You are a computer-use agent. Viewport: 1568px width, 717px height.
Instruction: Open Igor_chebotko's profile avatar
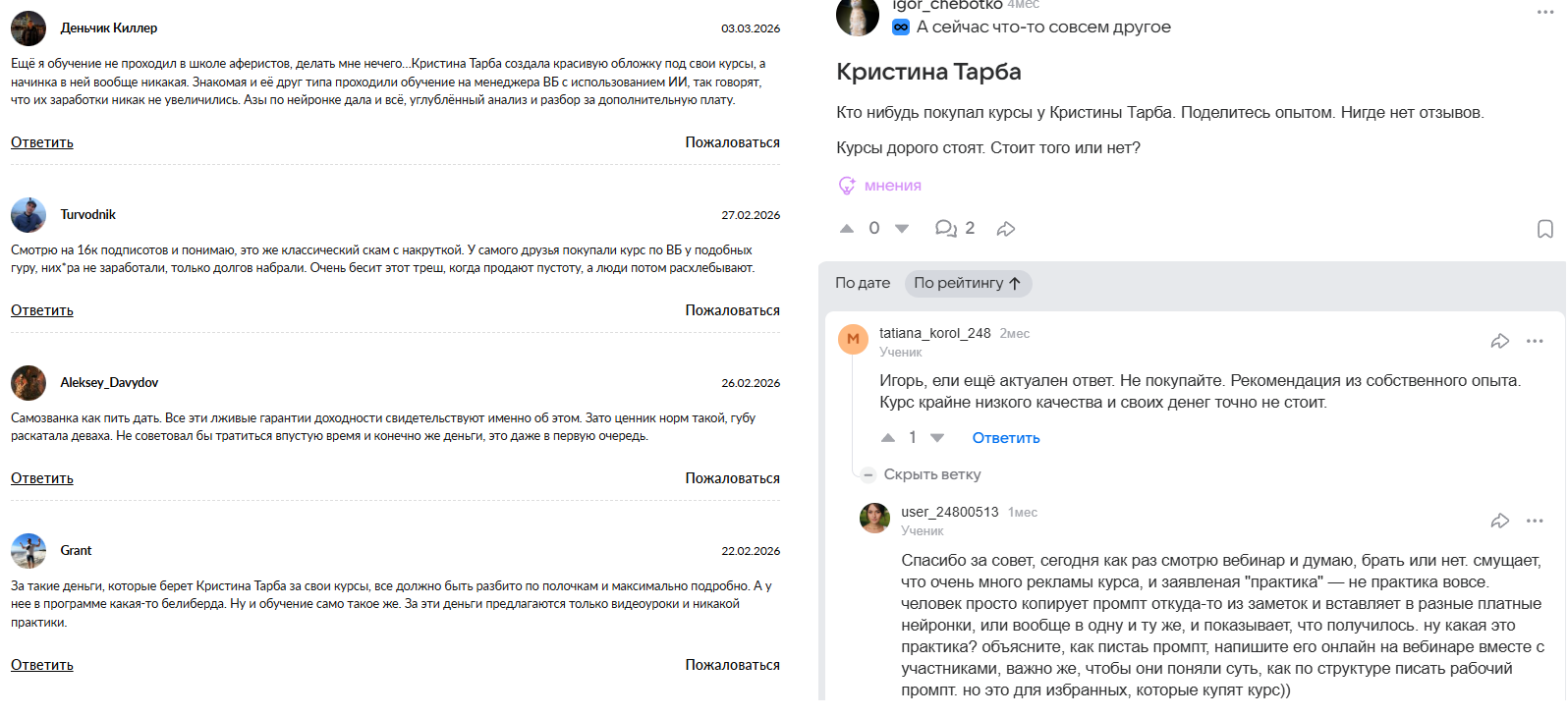tap(857, 17)
